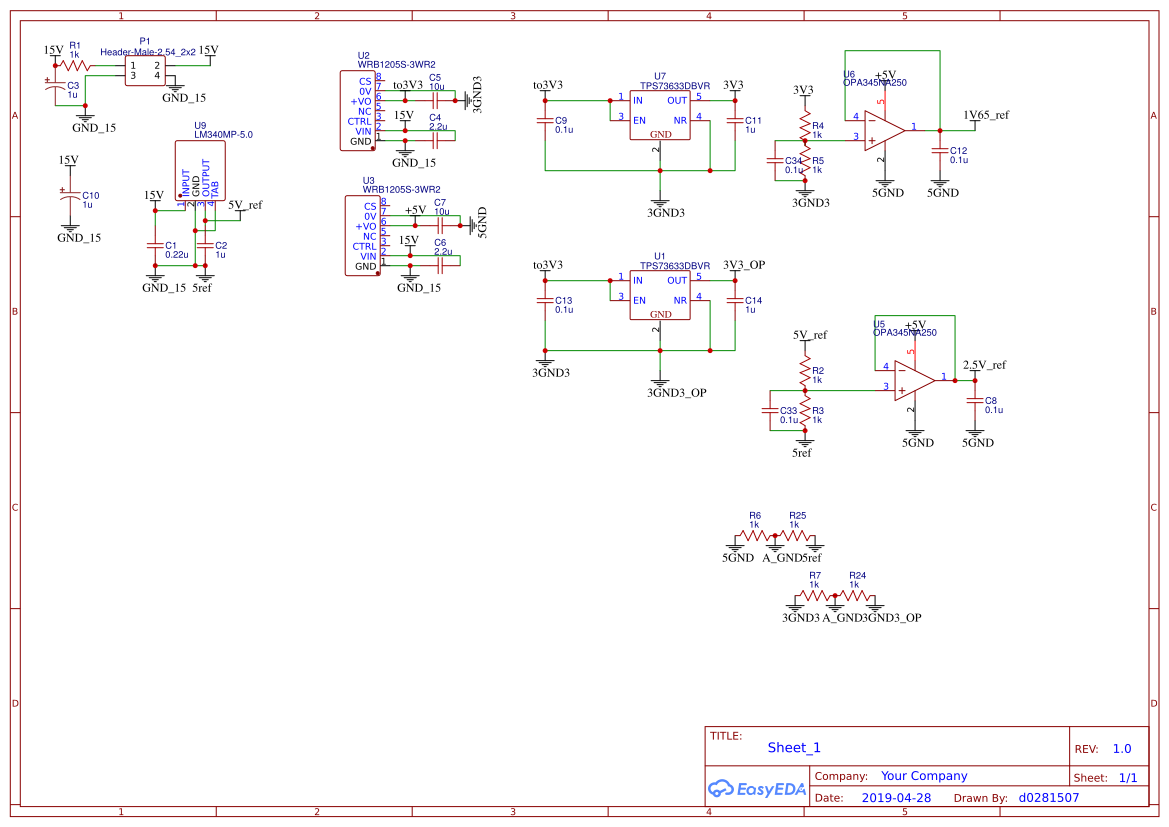This screenshot has width=1169, height=827.
Task: Select the REV 1.0 value
Action: click(1122, 748)
